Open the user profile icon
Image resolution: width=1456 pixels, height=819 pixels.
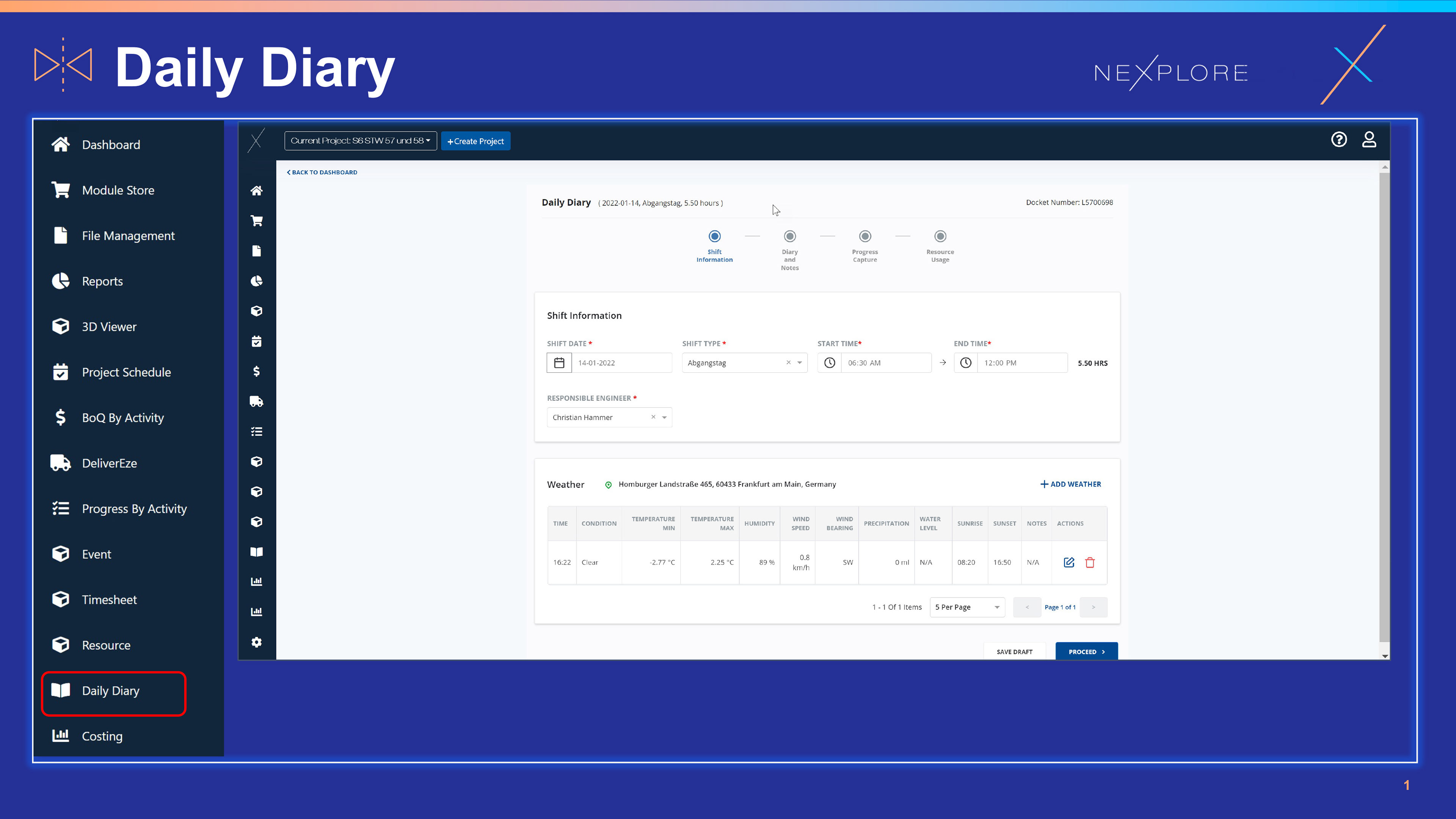1368,140
